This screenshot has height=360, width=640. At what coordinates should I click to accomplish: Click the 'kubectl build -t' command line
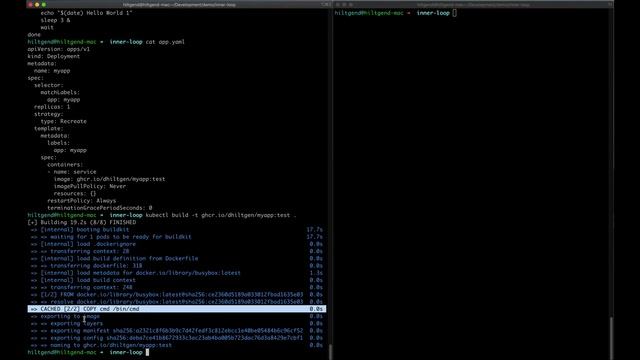221,215
